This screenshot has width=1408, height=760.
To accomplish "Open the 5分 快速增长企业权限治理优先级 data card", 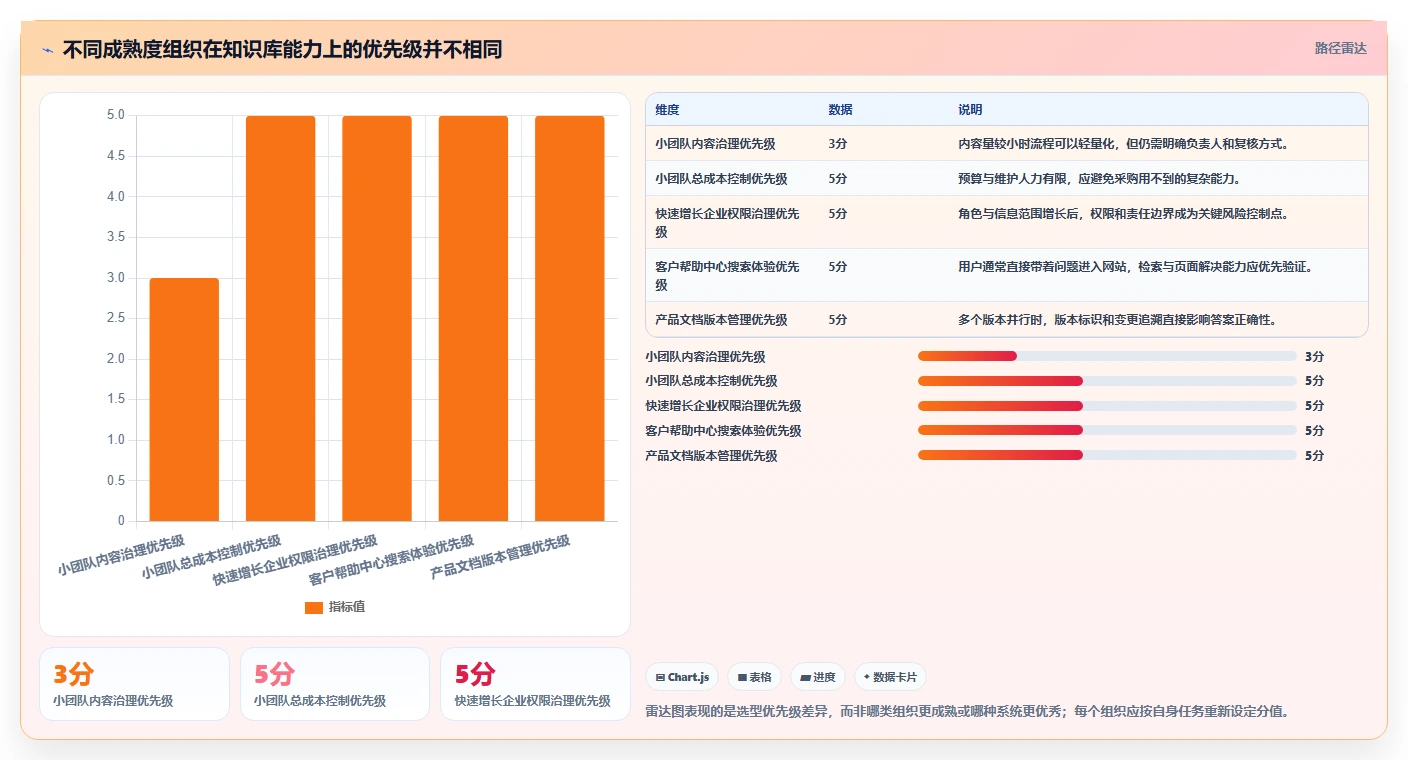I will [535, 684].
